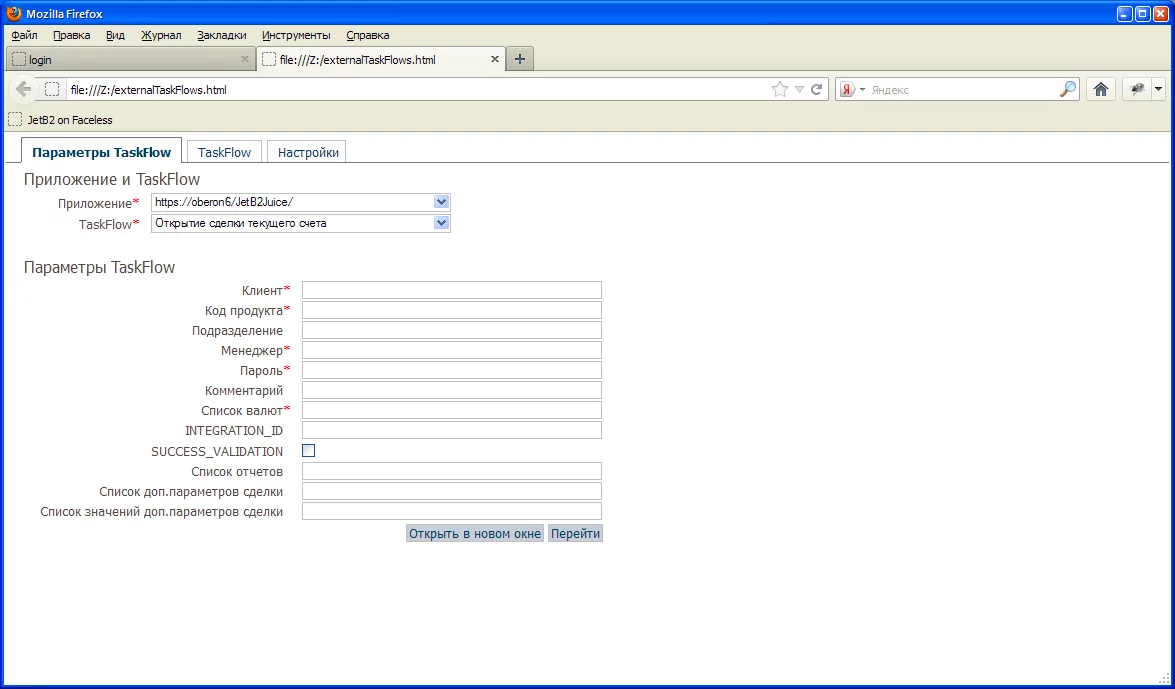Show URL history dropdown arrow

coord(799,89)
